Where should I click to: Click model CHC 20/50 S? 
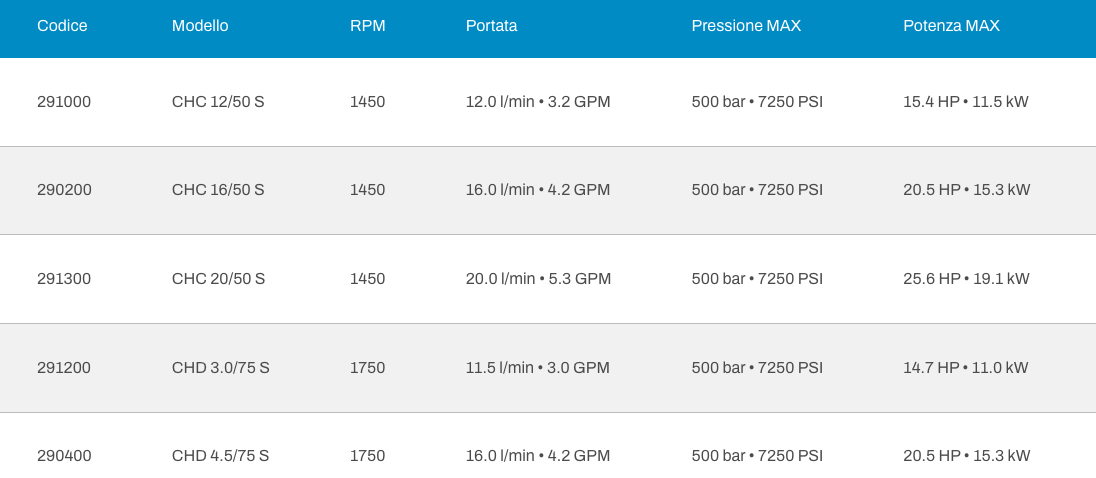pos(218,279)
